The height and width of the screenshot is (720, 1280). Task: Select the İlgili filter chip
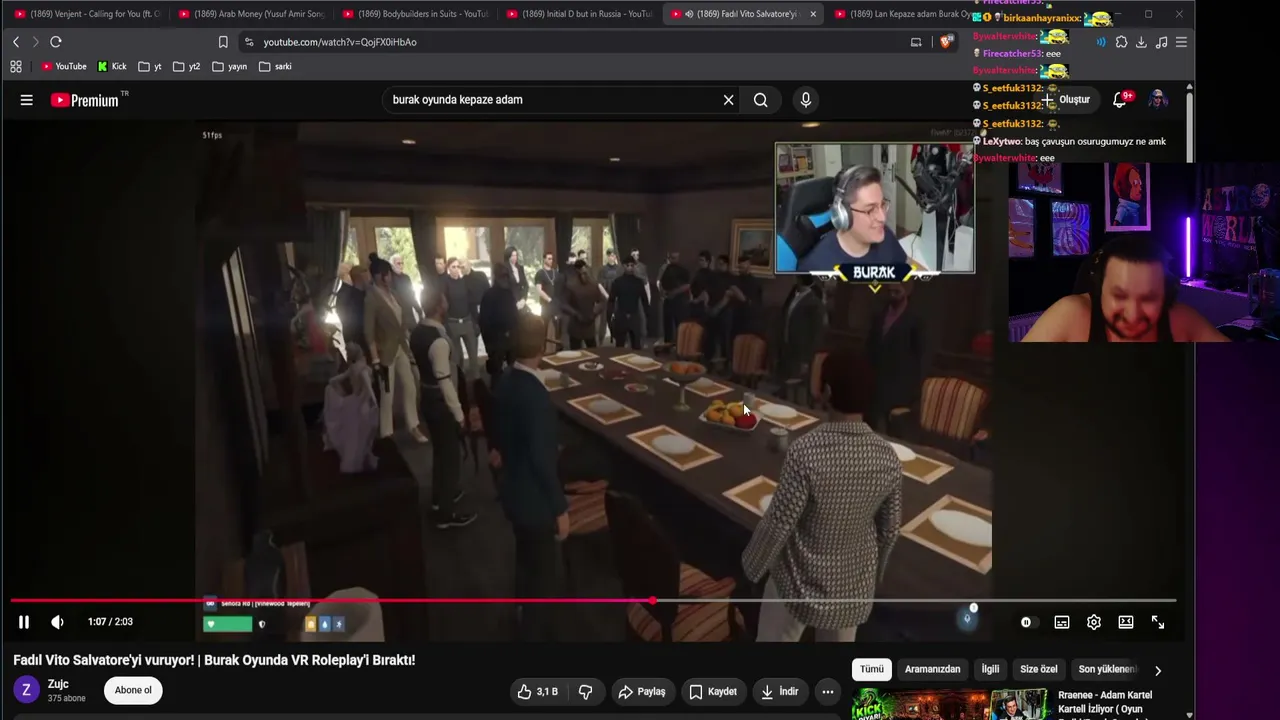[990, 669]
